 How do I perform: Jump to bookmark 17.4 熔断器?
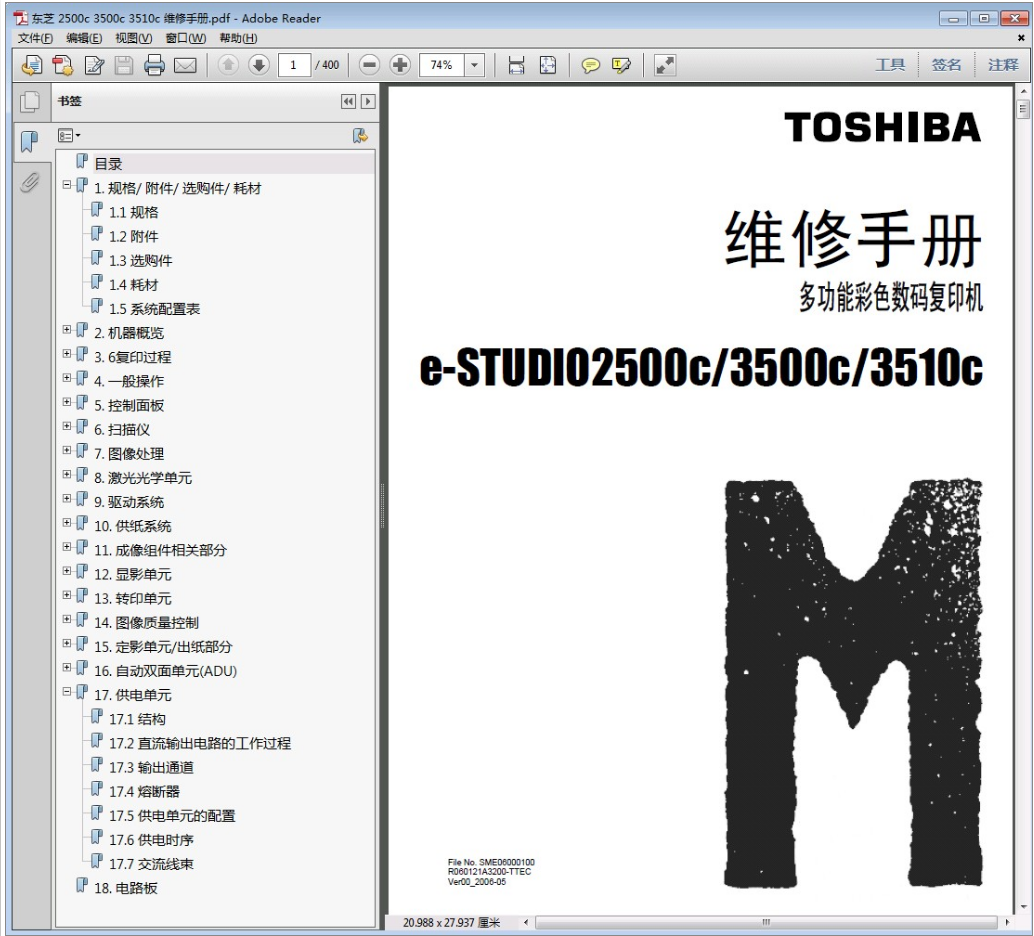click(144, 792)
